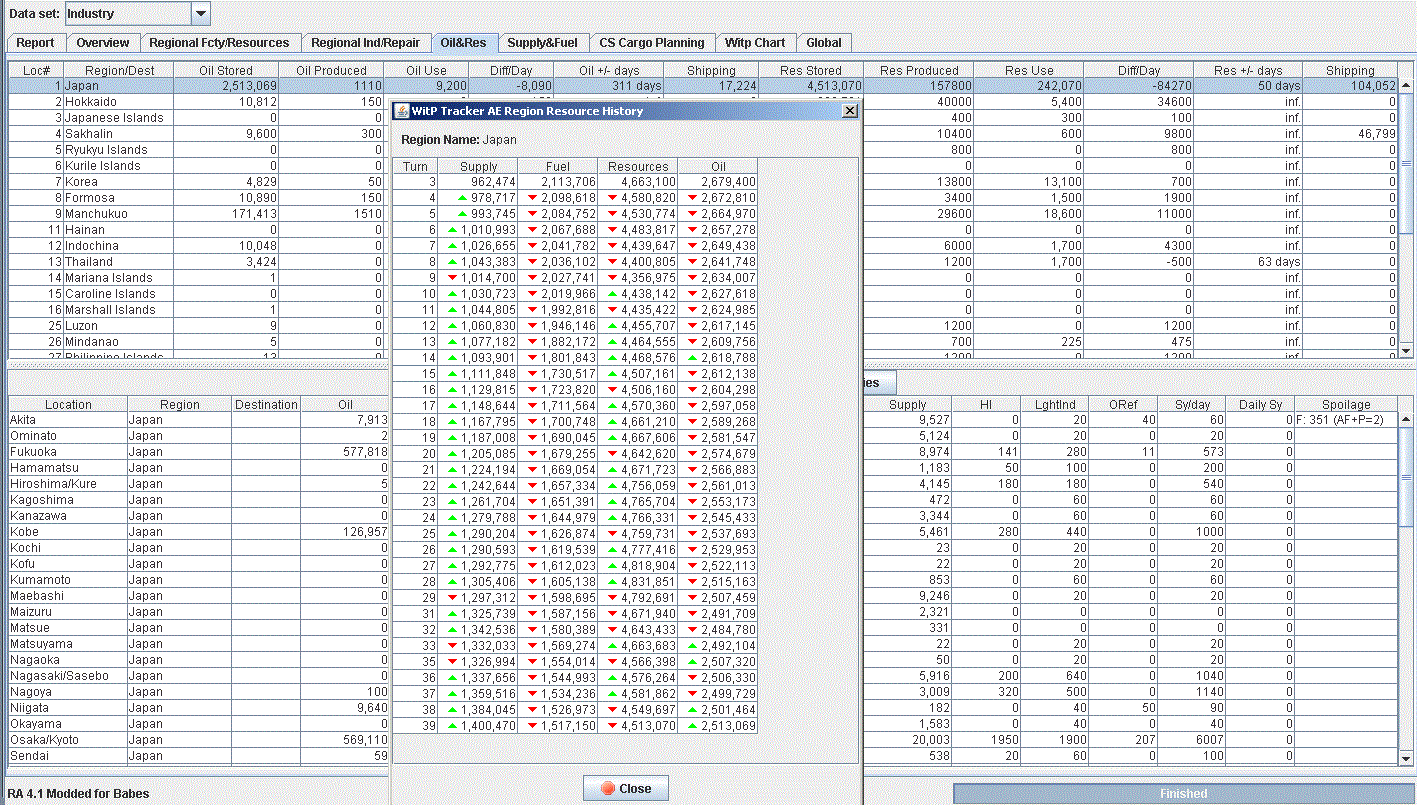Click the Oil Stored column header
The height and width of the screenshot is (805, 1417).
pos(226,71)
